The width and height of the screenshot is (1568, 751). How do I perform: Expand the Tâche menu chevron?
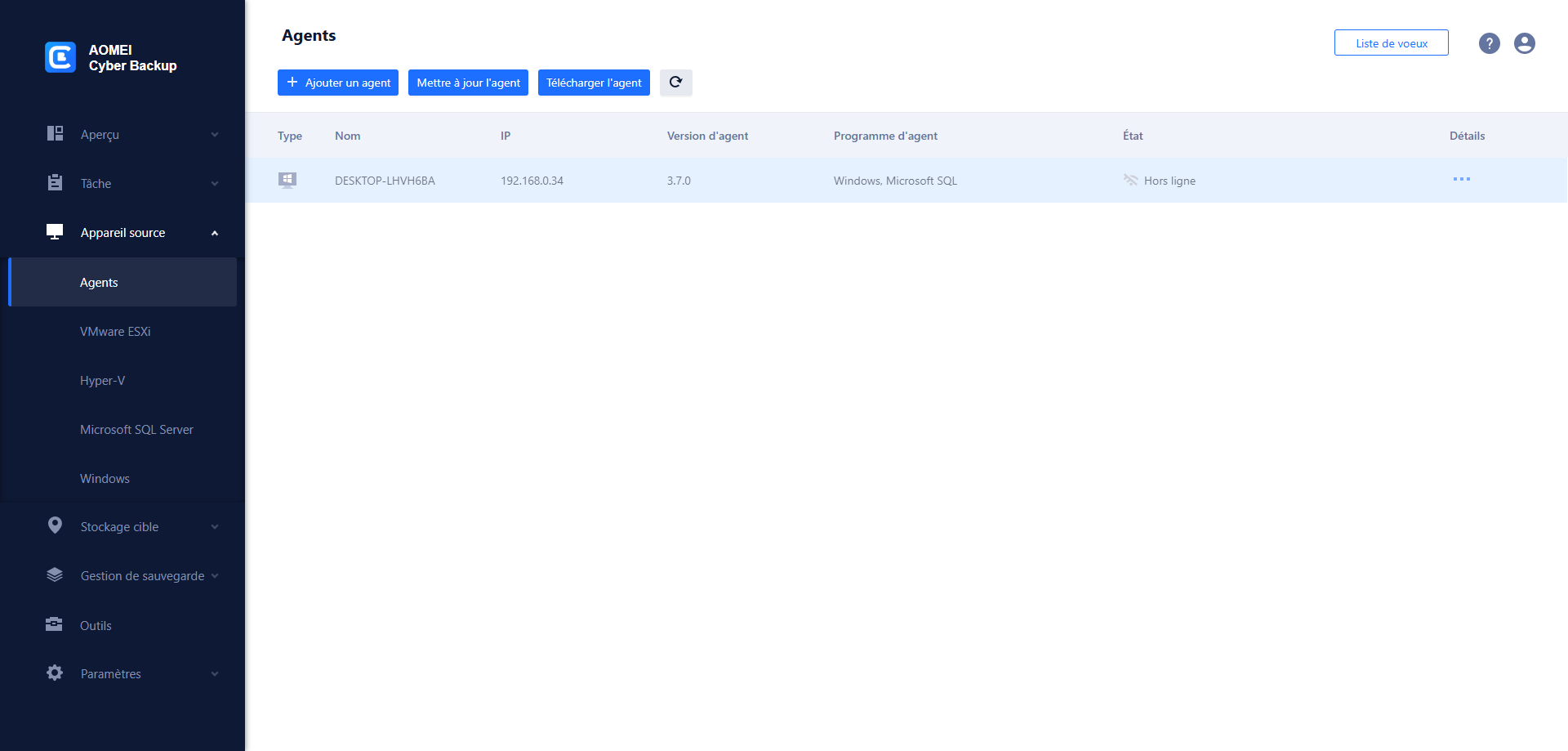coord(215,184)
